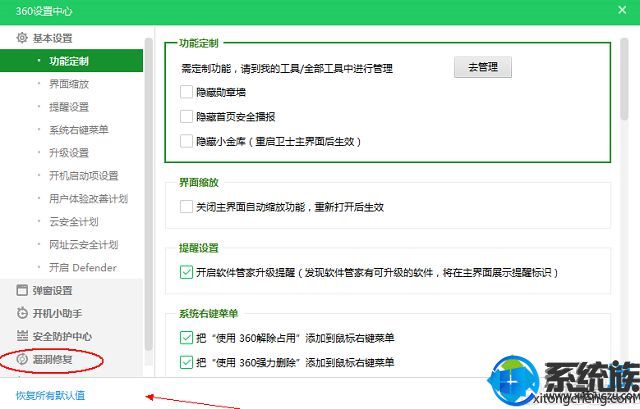The image size is (640, 409).
Task: Expand the 安全防护中心 category
Action: 62,336
